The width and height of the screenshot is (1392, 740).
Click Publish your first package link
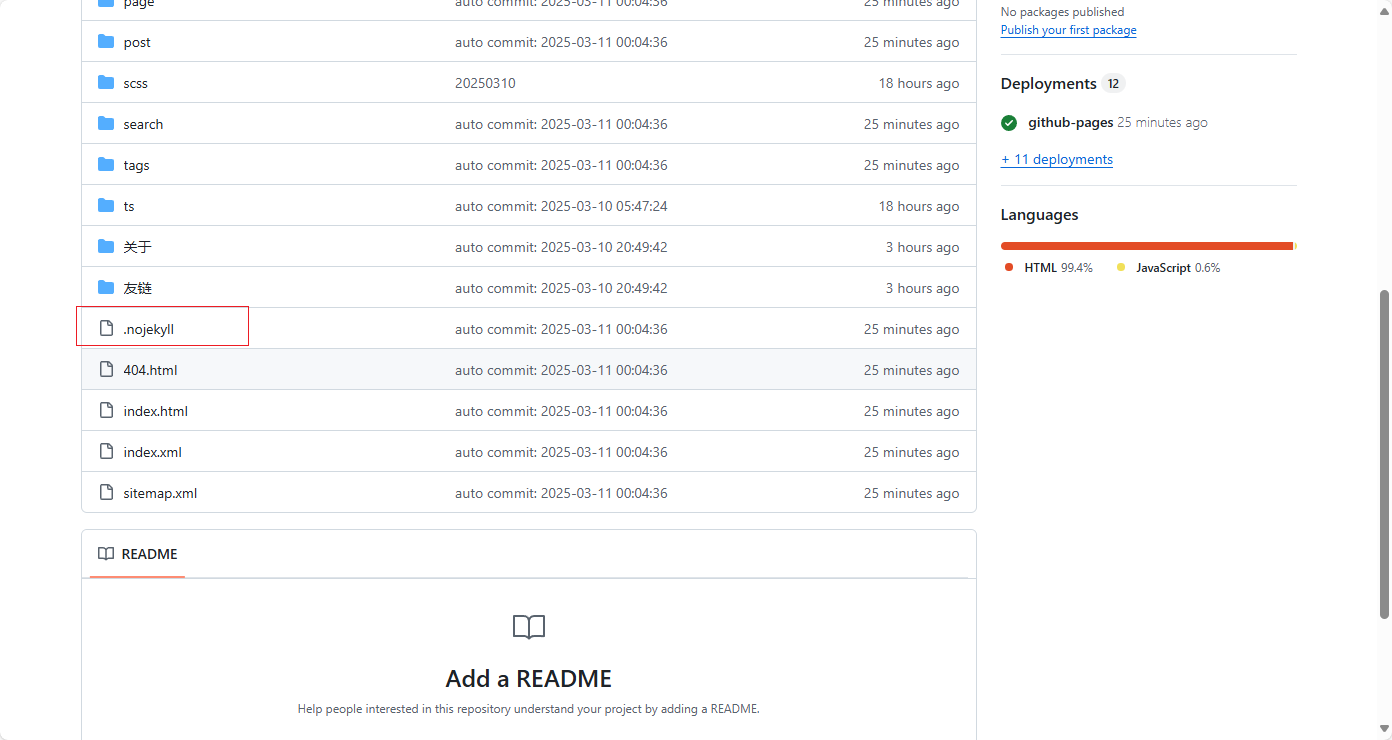coord(1068,30)
